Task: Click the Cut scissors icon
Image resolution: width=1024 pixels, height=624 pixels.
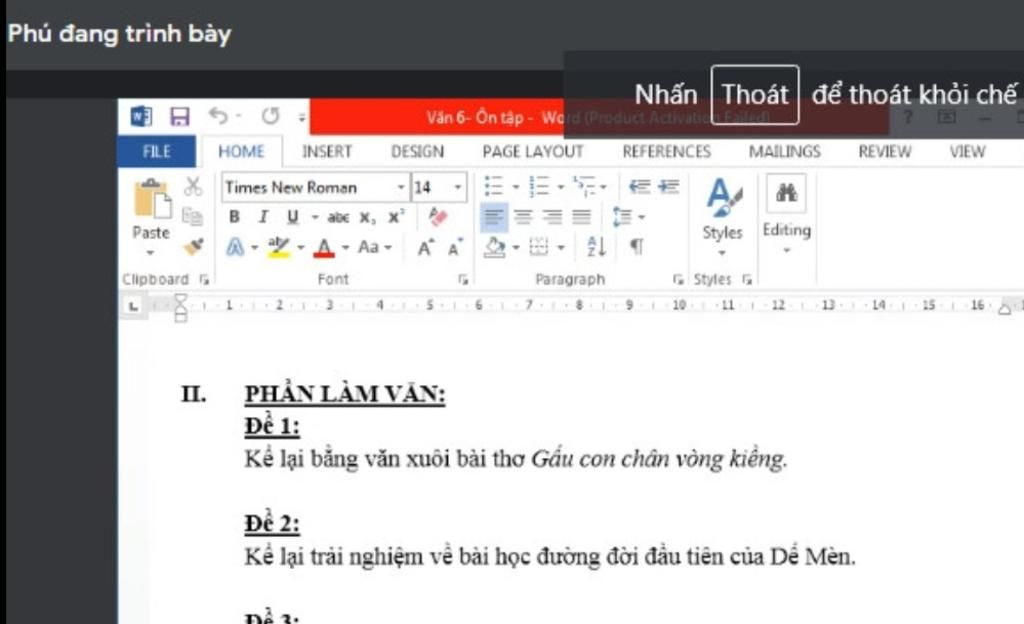Action: coord(193,187)
